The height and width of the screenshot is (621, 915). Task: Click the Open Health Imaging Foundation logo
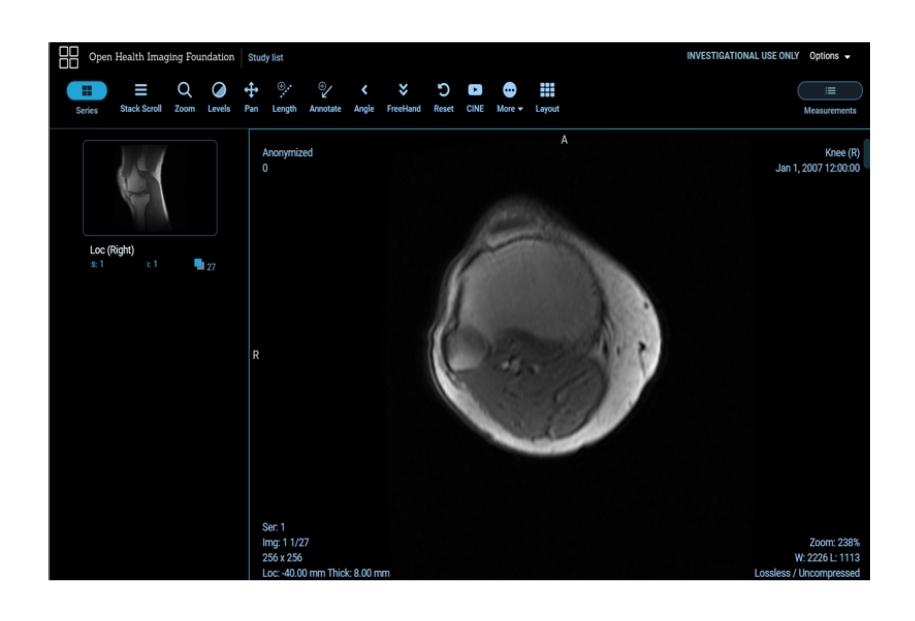[x=69, y=56]
